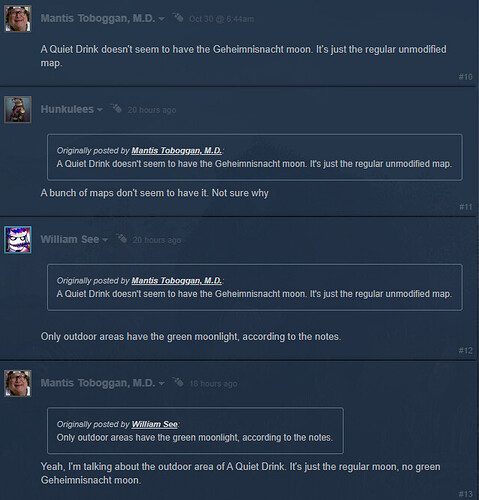
Task: Expand dropdown arrow next to William See
Action: (x=105, y=240)
